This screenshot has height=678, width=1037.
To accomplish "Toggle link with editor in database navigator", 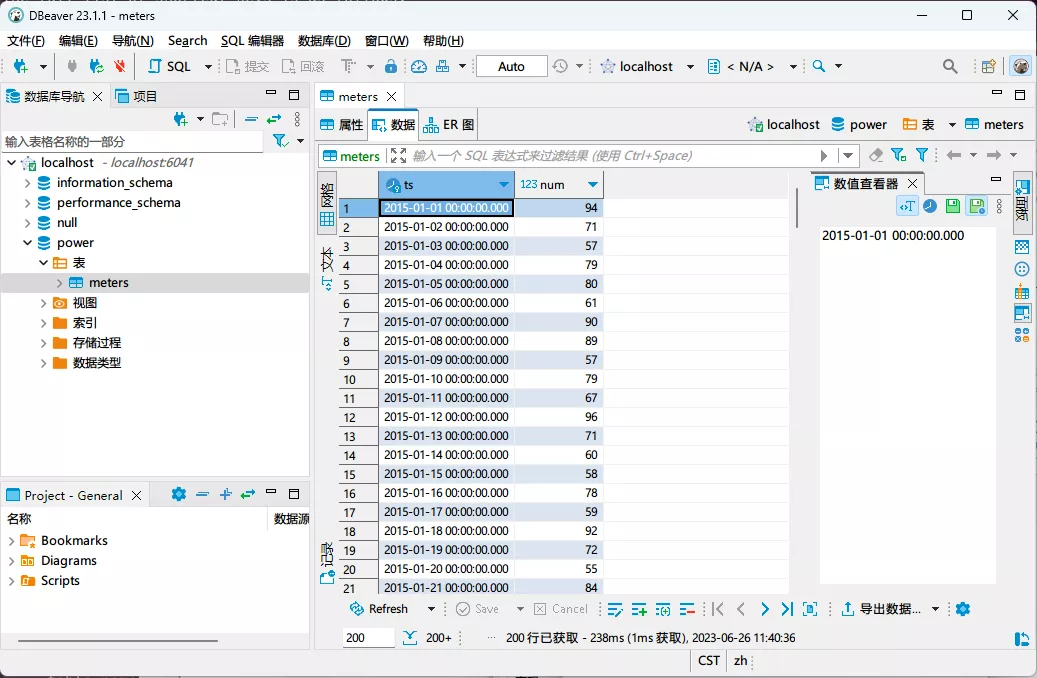I will (272, 119).
